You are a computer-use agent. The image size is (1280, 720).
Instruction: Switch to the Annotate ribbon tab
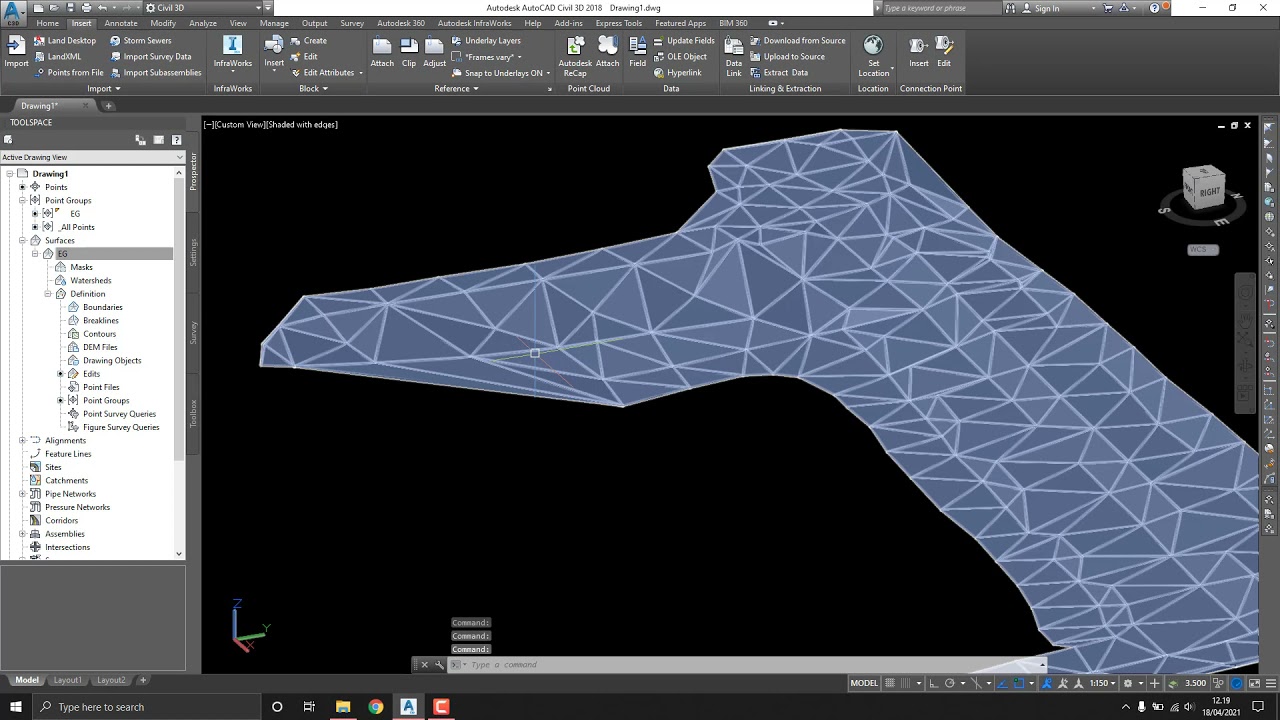coord(121,23)
